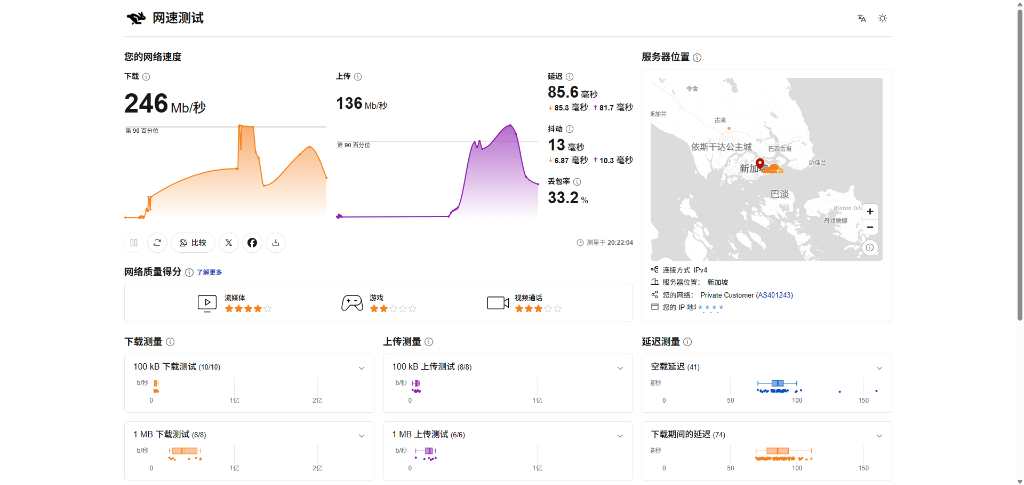The image size is (1024, 485).
Task: Show info for 下载 speed
Action: 146,77
